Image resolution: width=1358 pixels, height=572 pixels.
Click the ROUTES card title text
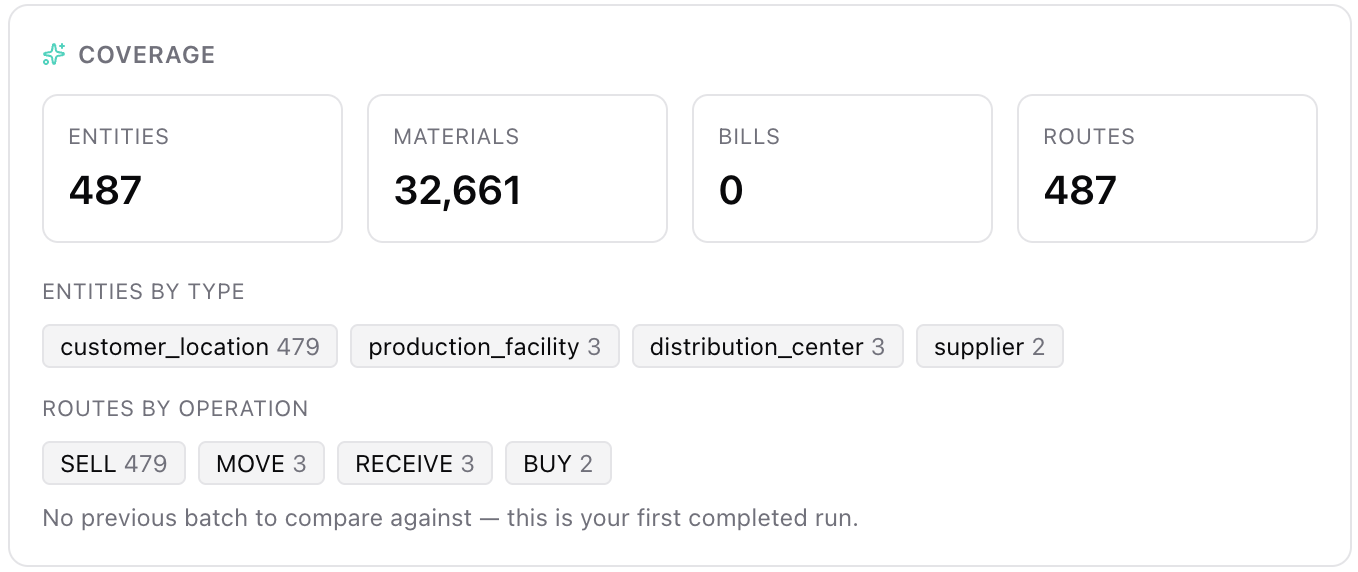pos(1089,137)
